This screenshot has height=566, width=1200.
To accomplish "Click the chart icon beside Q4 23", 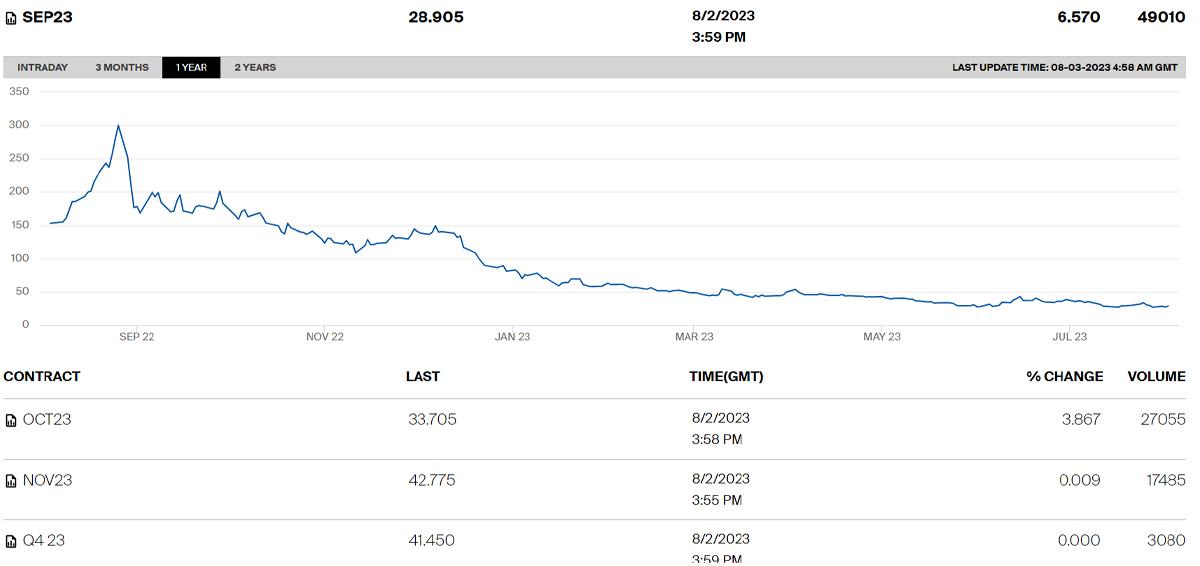I will pos(11,541).
